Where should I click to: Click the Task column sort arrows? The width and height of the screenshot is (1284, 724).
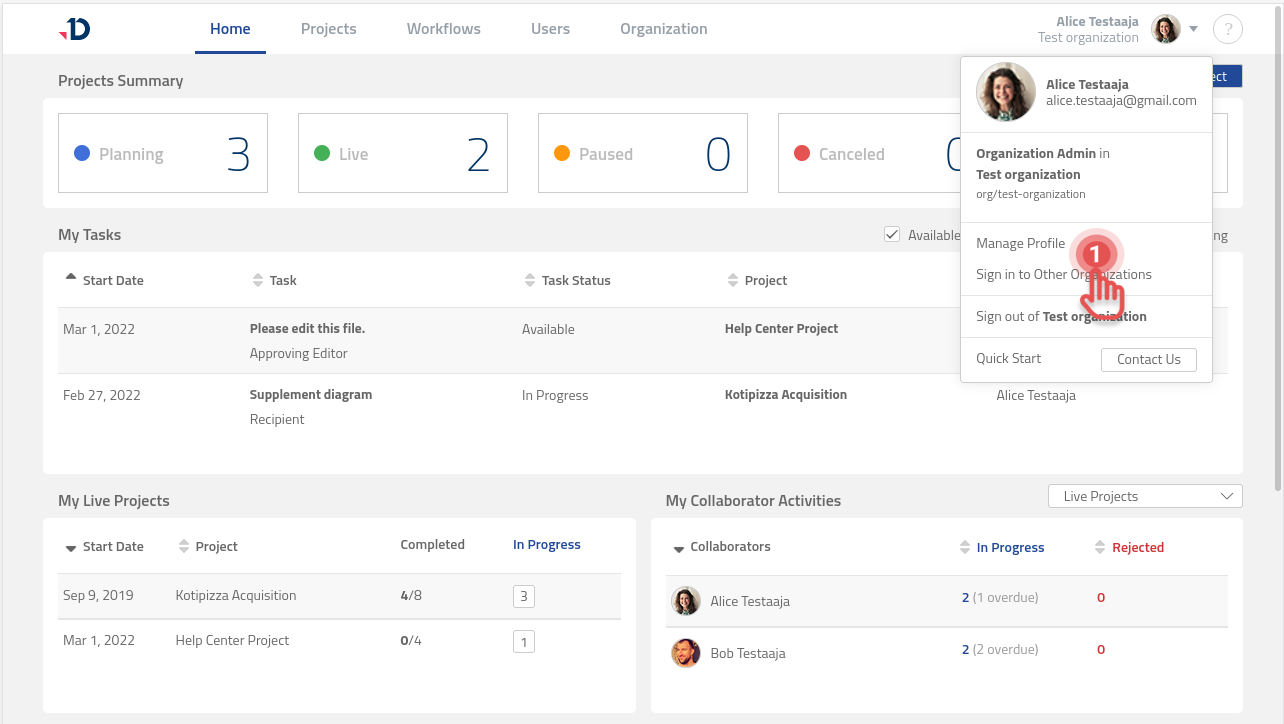[x=256, y=280]
